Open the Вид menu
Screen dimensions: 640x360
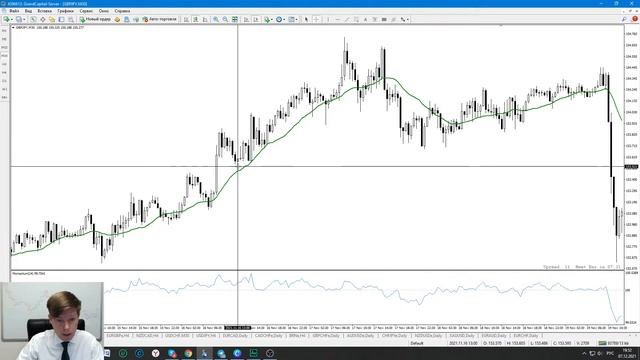pos(28,11)
